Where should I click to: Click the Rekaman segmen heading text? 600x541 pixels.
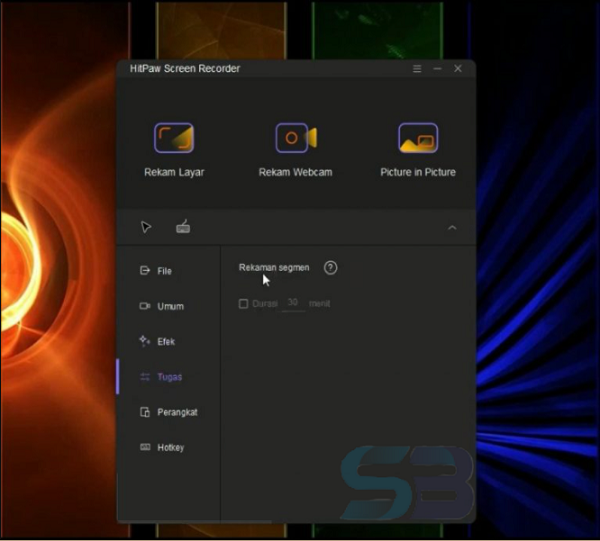[274, 268]
